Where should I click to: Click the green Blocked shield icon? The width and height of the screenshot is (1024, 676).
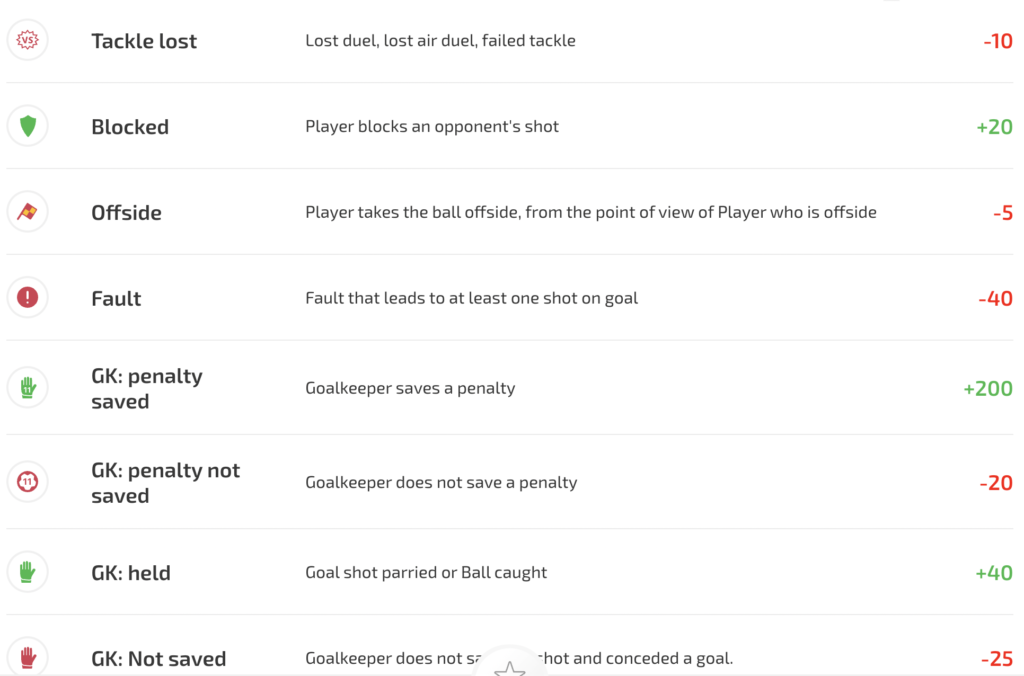(x=28, y=127)
